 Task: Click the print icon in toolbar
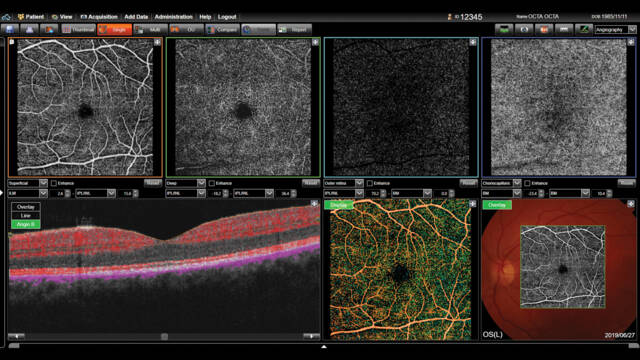(x=29, y=29)
